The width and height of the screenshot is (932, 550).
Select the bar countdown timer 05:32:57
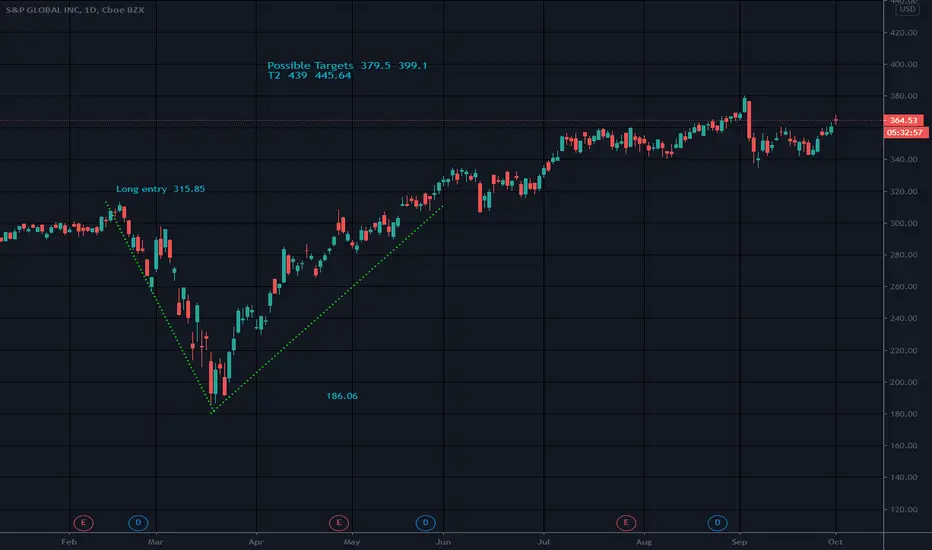(905, 133)
